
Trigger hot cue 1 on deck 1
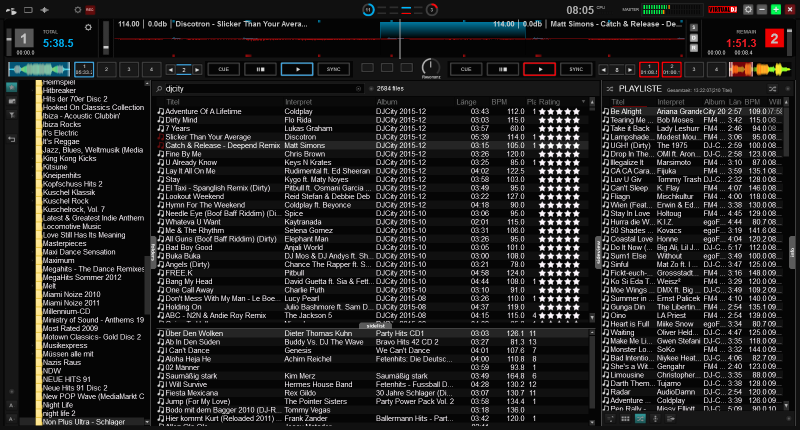coord(84,69)
